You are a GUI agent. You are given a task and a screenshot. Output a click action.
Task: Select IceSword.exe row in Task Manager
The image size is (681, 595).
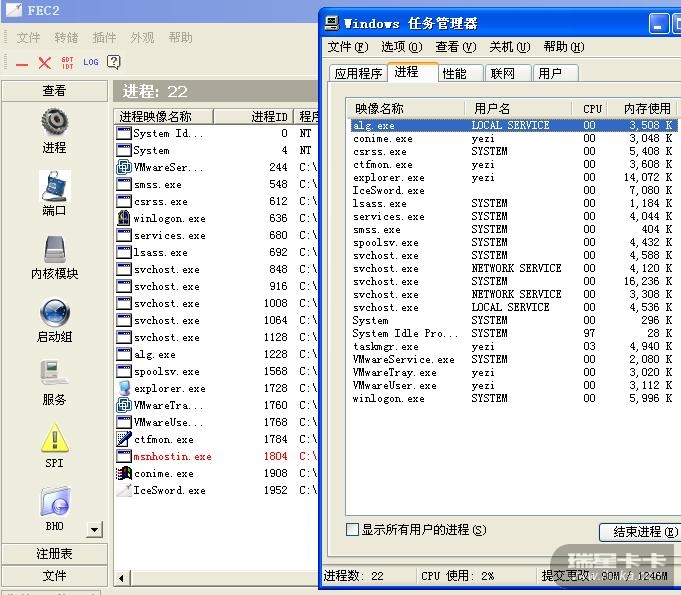tap(514, 190)
